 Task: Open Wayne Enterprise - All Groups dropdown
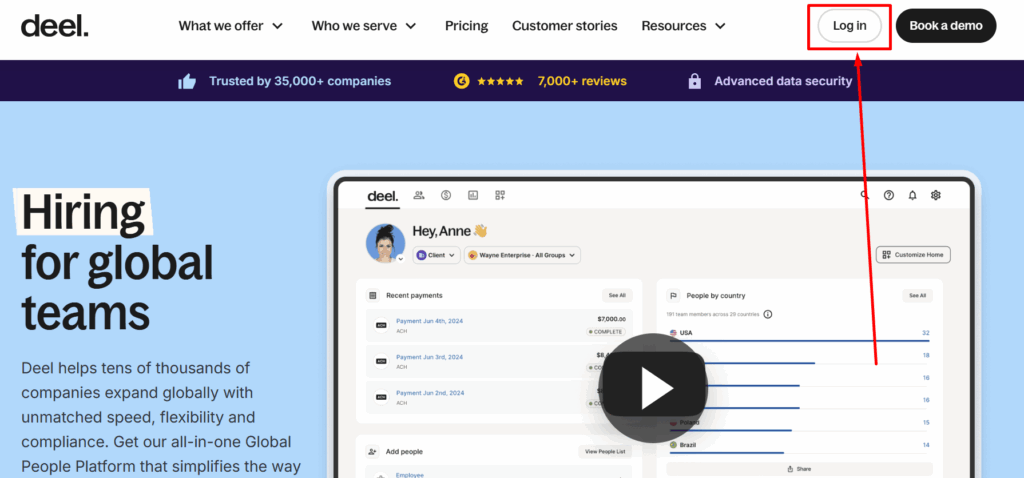click(522, 255)
